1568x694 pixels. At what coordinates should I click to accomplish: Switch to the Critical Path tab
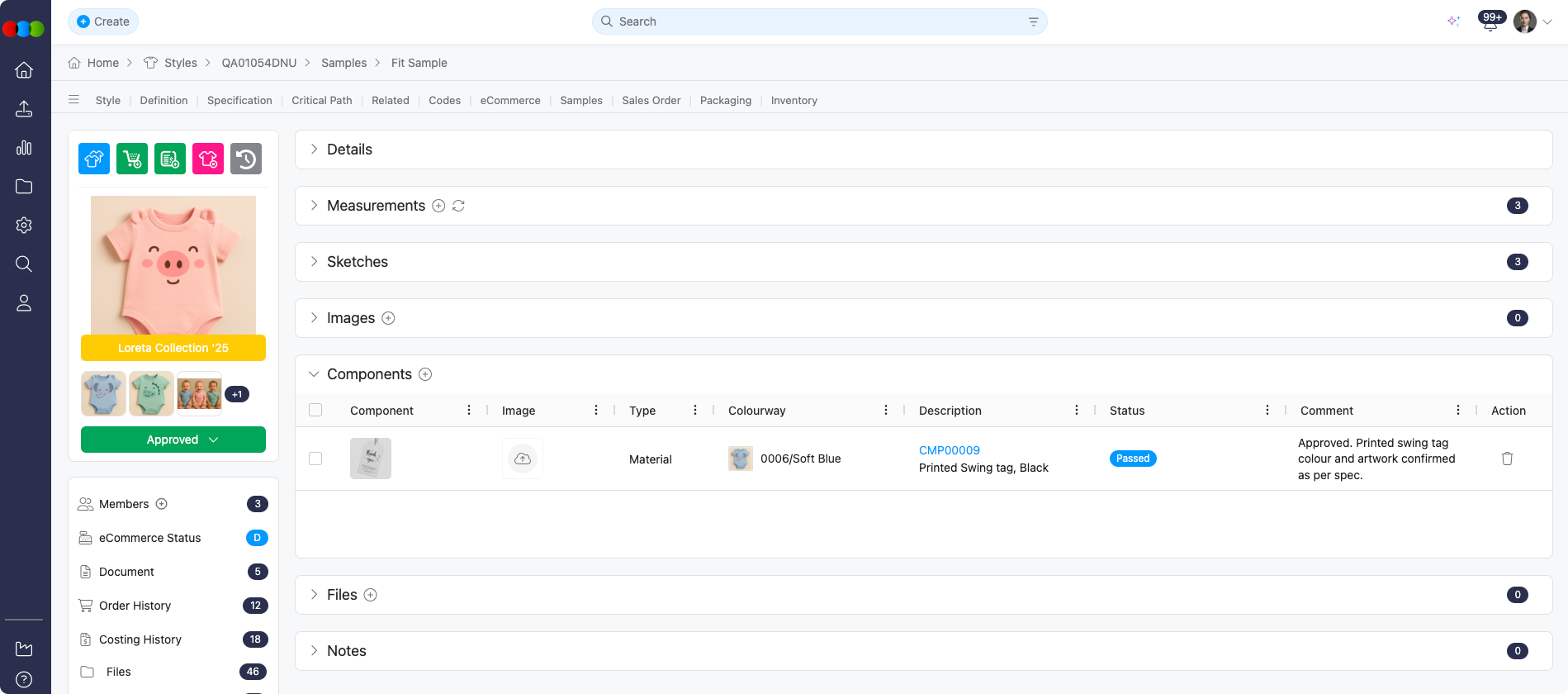coord(322,100)
